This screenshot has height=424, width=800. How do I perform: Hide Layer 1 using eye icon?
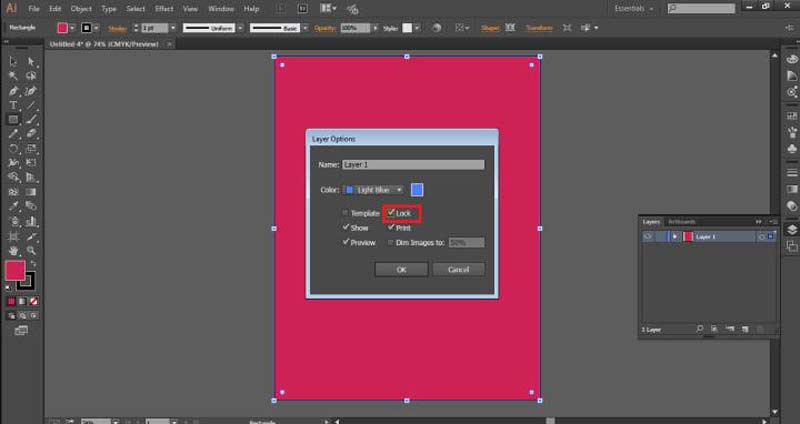[x=647, y=237]
